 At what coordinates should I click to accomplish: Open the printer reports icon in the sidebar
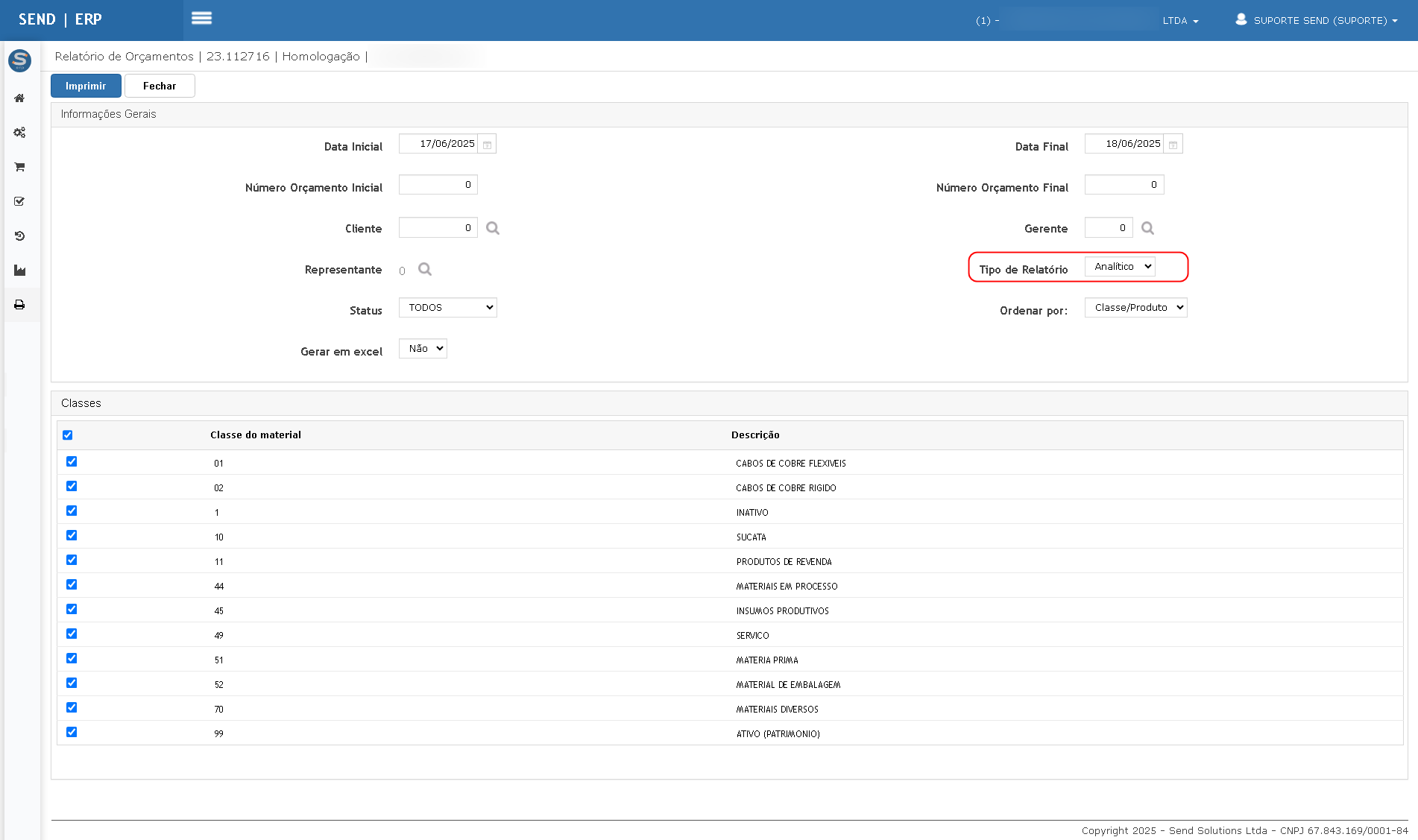(x=19, y=305)
